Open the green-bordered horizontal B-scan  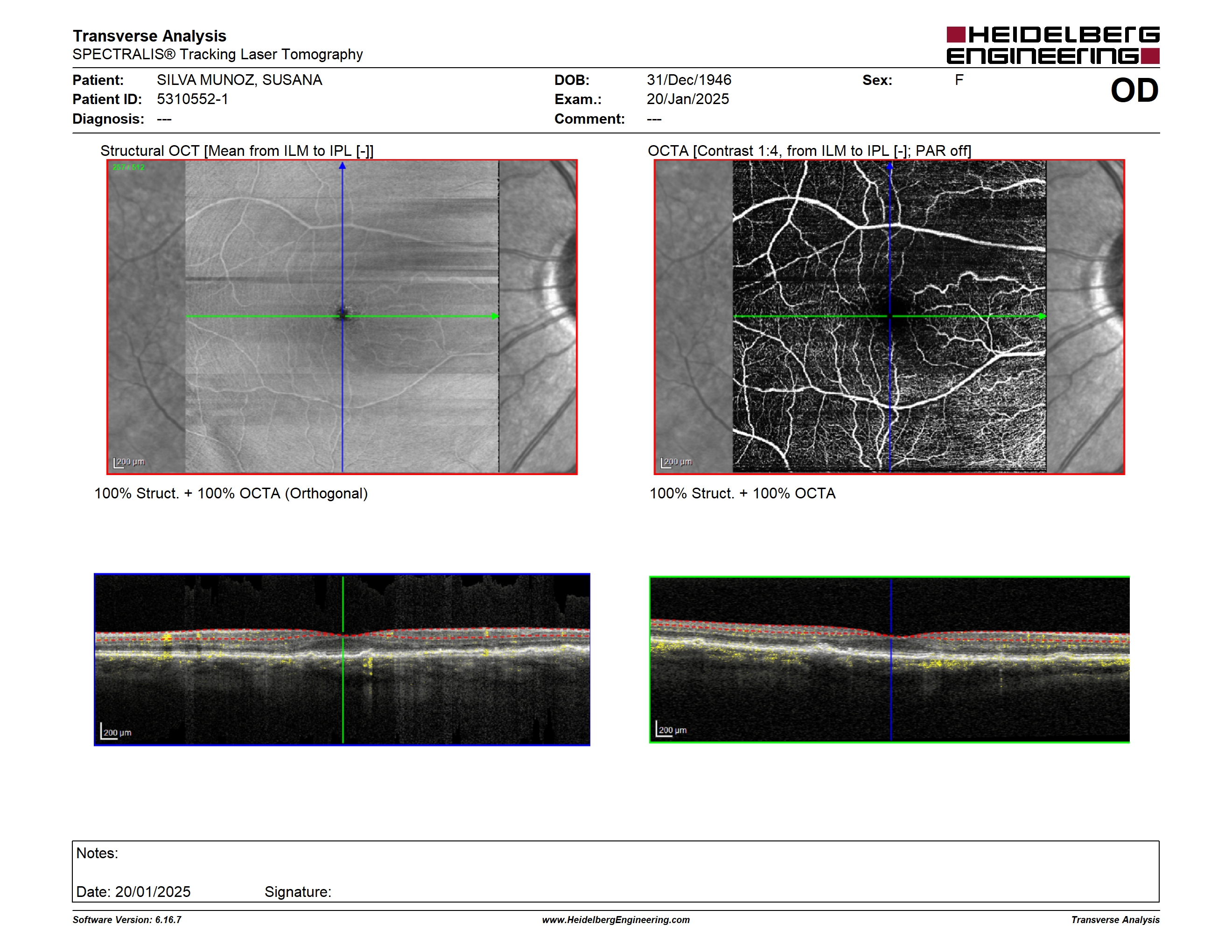pyautogui.click(x=889, y=659)
